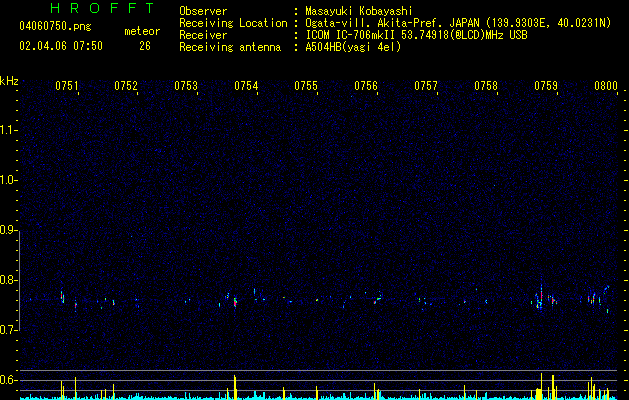Click the 0756 time marker

coord(366,86)
